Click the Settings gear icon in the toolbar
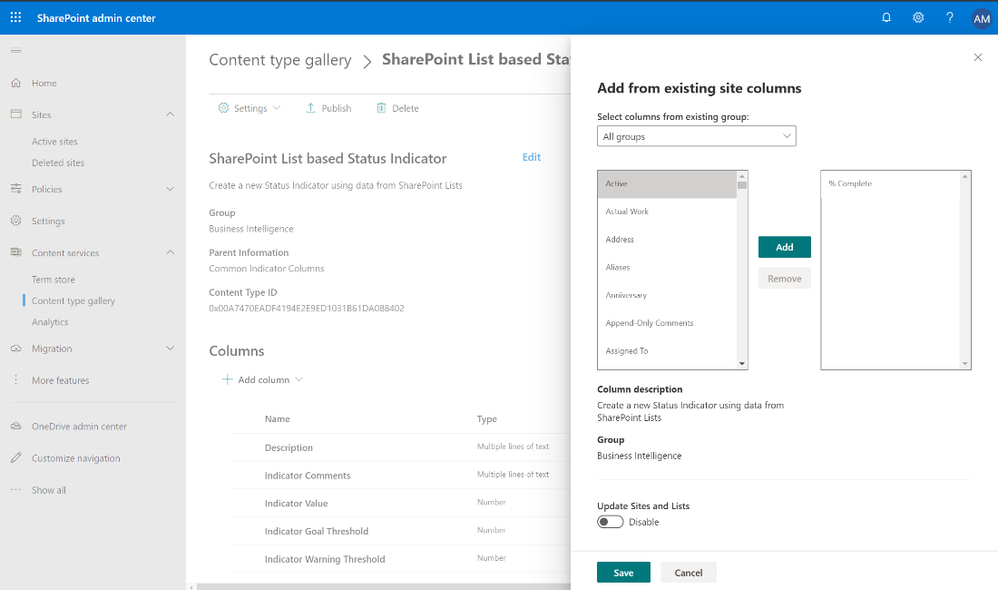The image size is (998, 590). click(223, 108)
